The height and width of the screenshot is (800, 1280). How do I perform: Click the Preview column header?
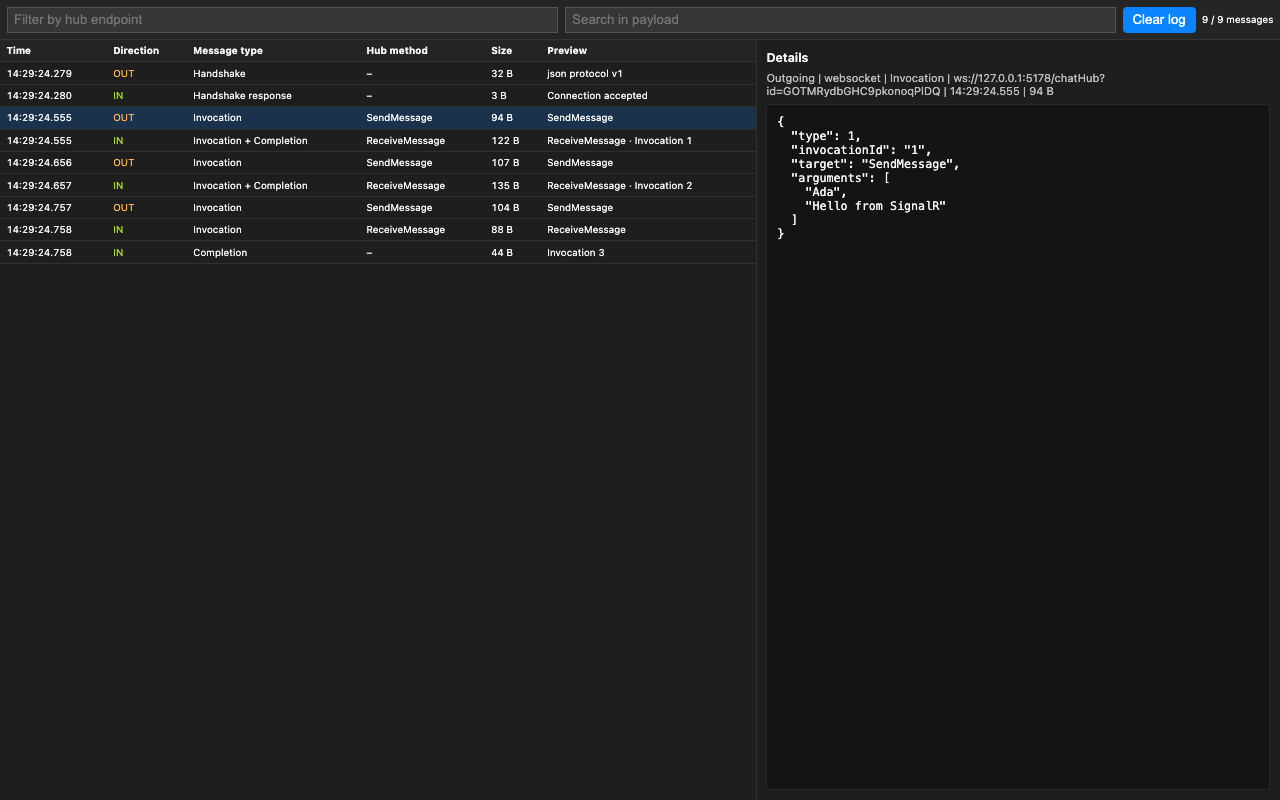[x=567, y=51]
